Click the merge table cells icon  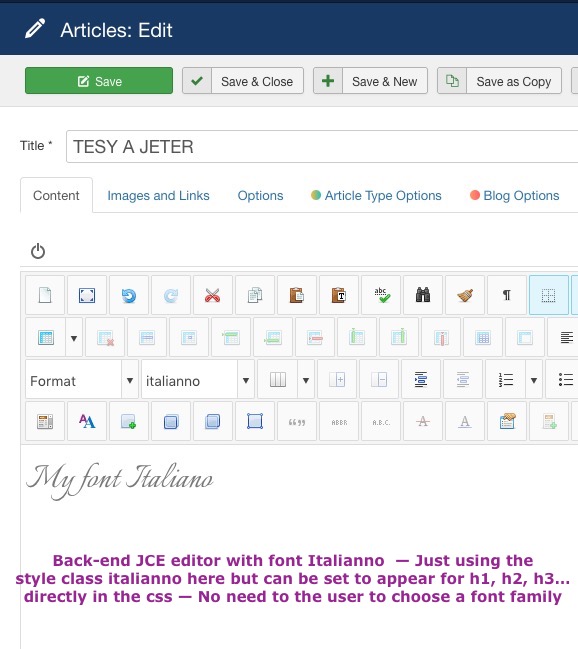click(x=525, y=337)
